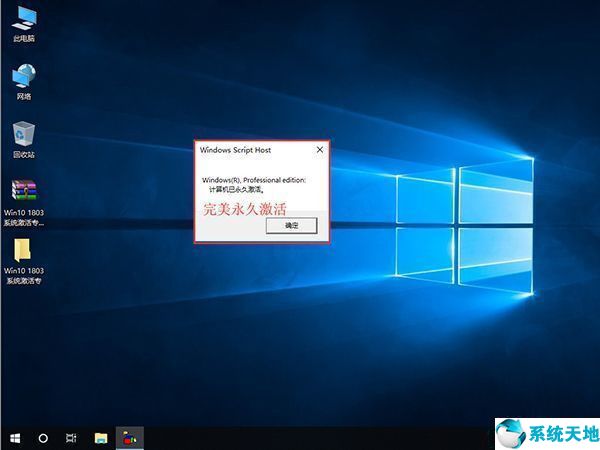Image resolution: width=600 pixels, height=450 pixels.
Task: Close the Windows Script Host dialog
Action: tap(320, 150)
